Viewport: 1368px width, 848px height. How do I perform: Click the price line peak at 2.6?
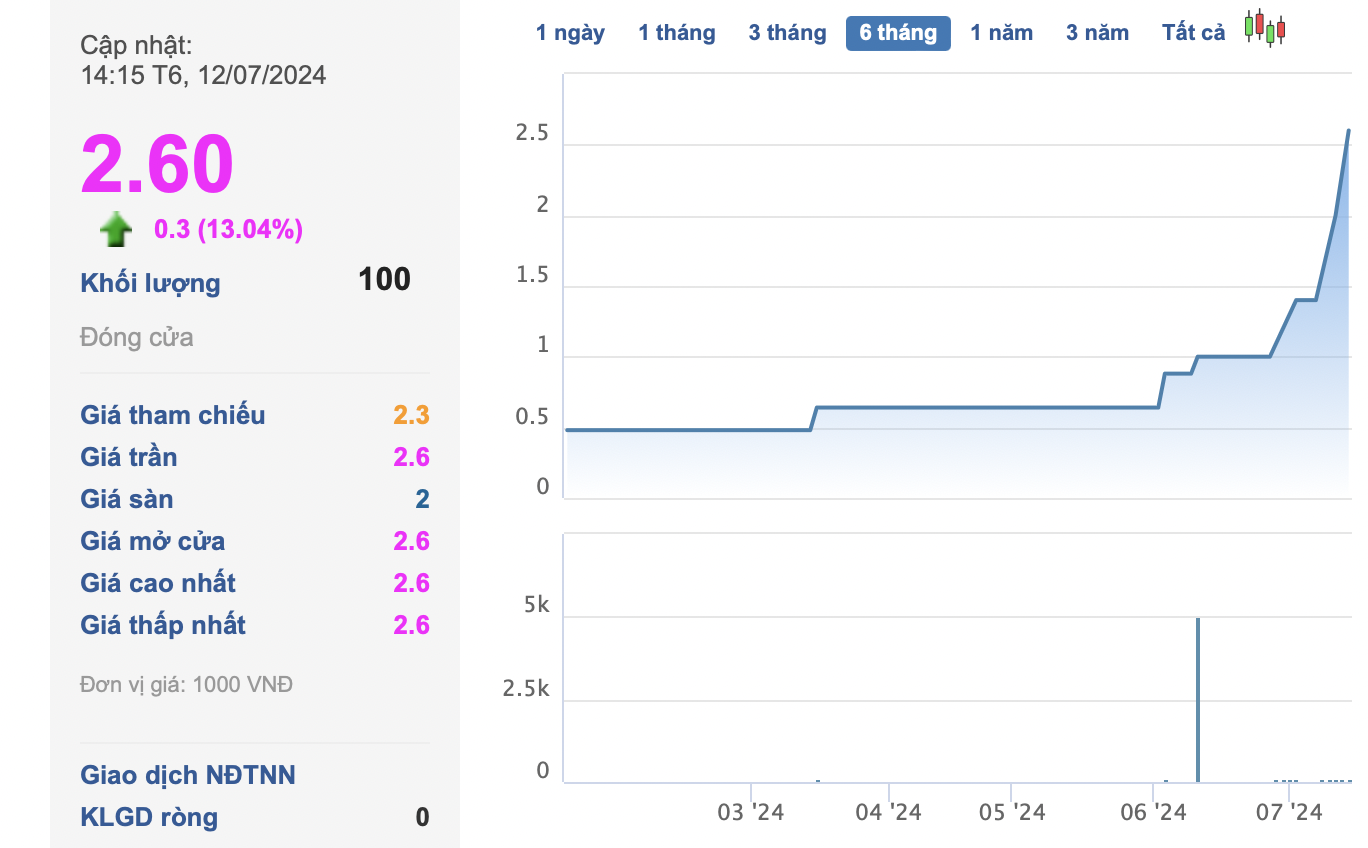1348,131
